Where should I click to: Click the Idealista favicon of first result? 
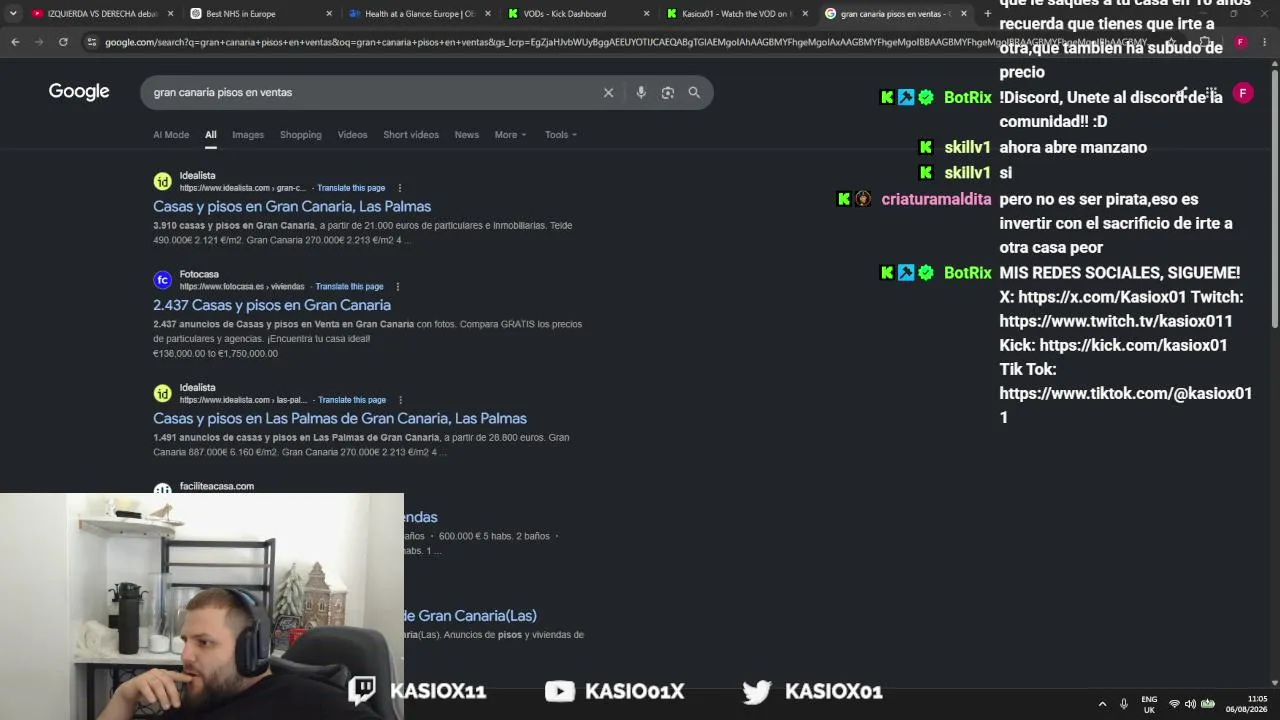[162, 181]
